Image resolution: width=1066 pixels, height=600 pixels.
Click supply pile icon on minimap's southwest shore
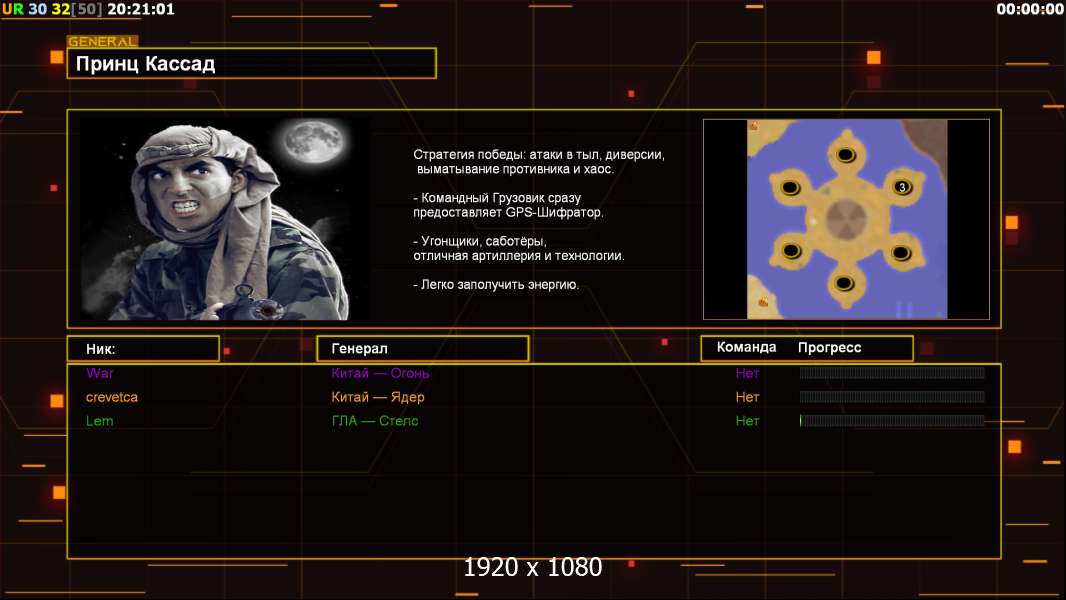(763, 301)
